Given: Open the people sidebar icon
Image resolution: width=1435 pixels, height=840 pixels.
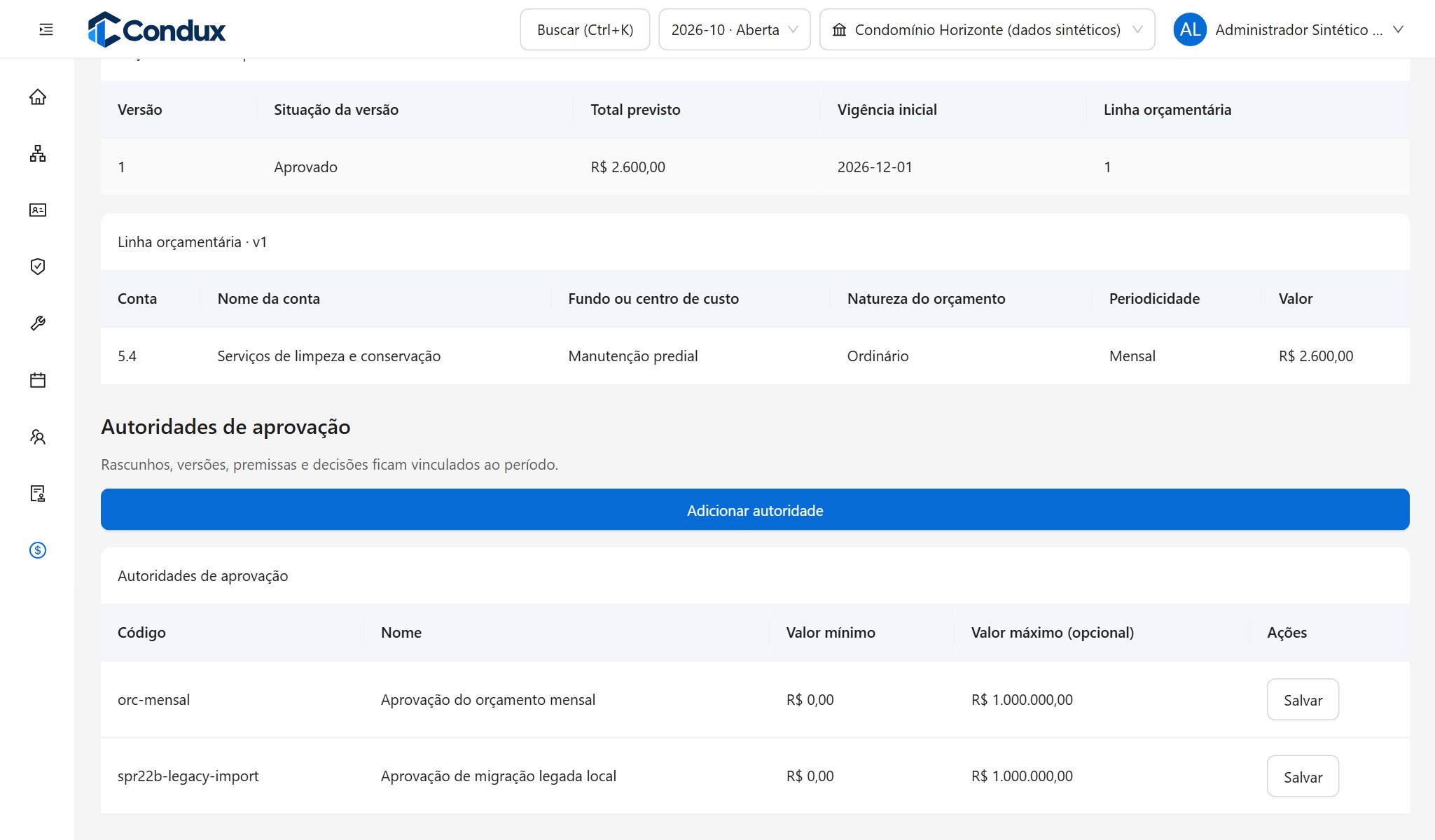Looking at the screenshot, I should point(38,437).
